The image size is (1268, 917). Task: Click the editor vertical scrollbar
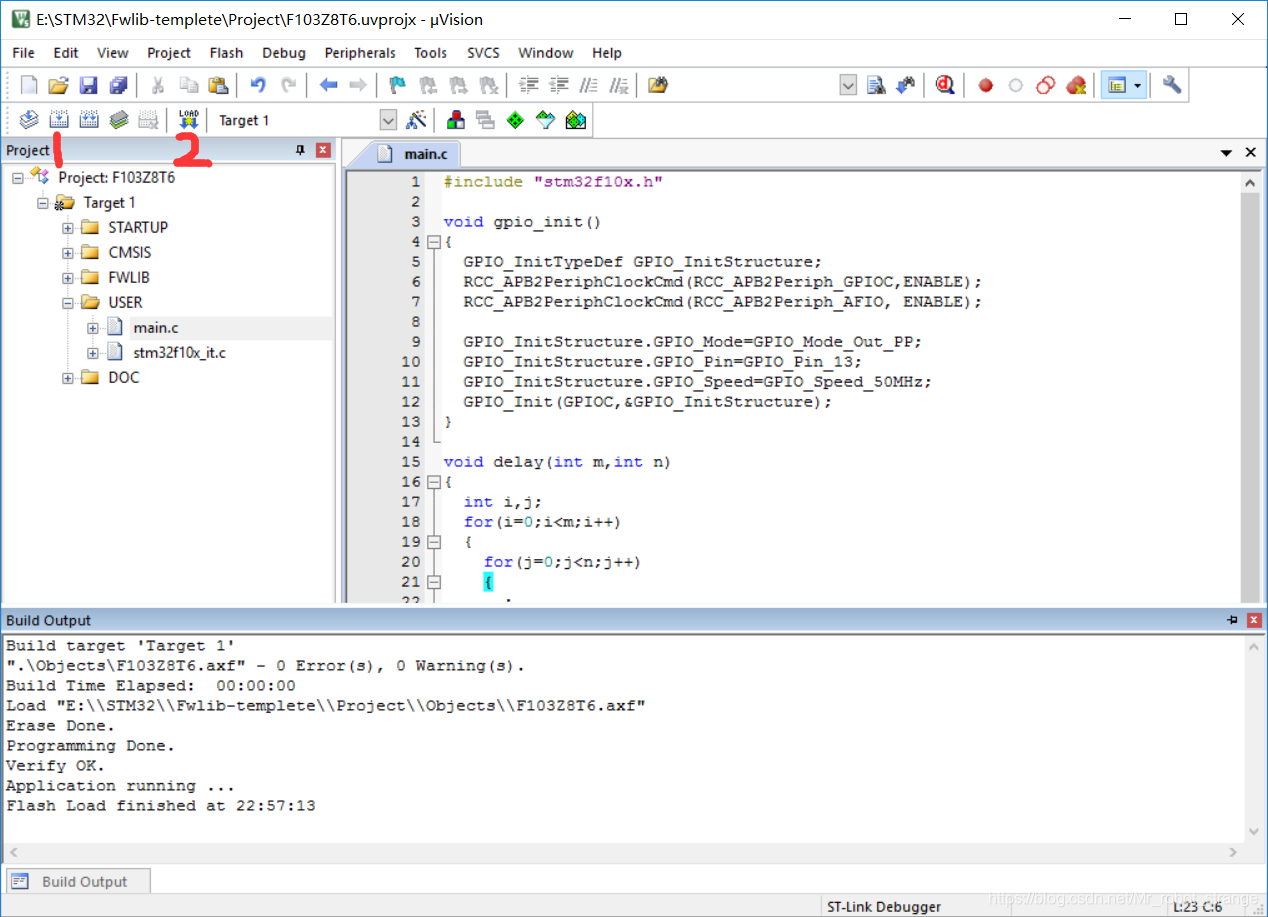1250,388
